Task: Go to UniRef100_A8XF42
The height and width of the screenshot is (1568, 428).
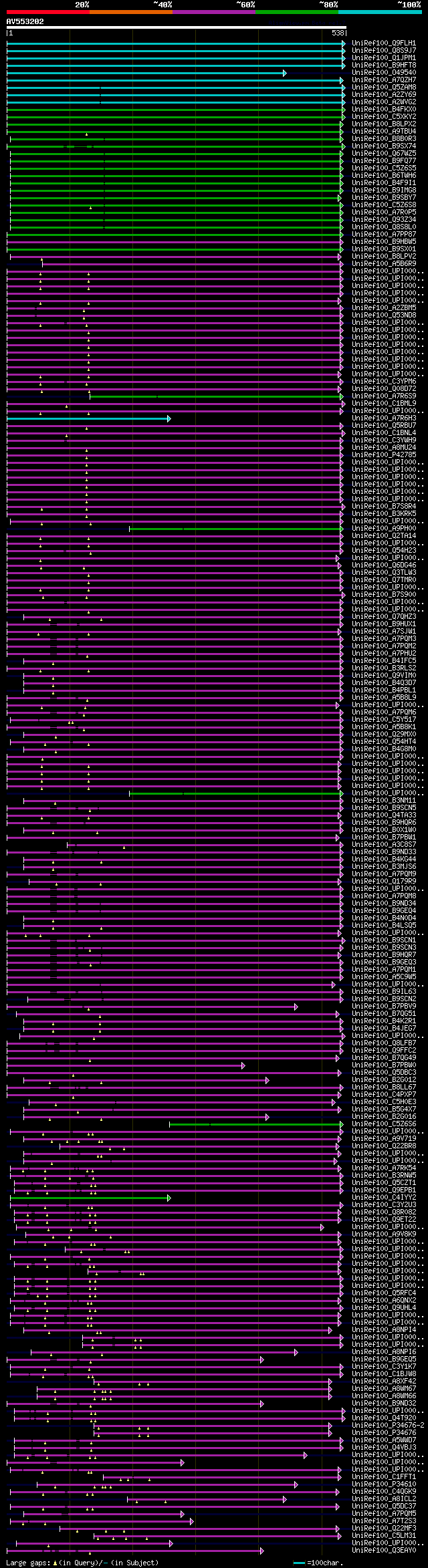Action: coord(384,1382)
